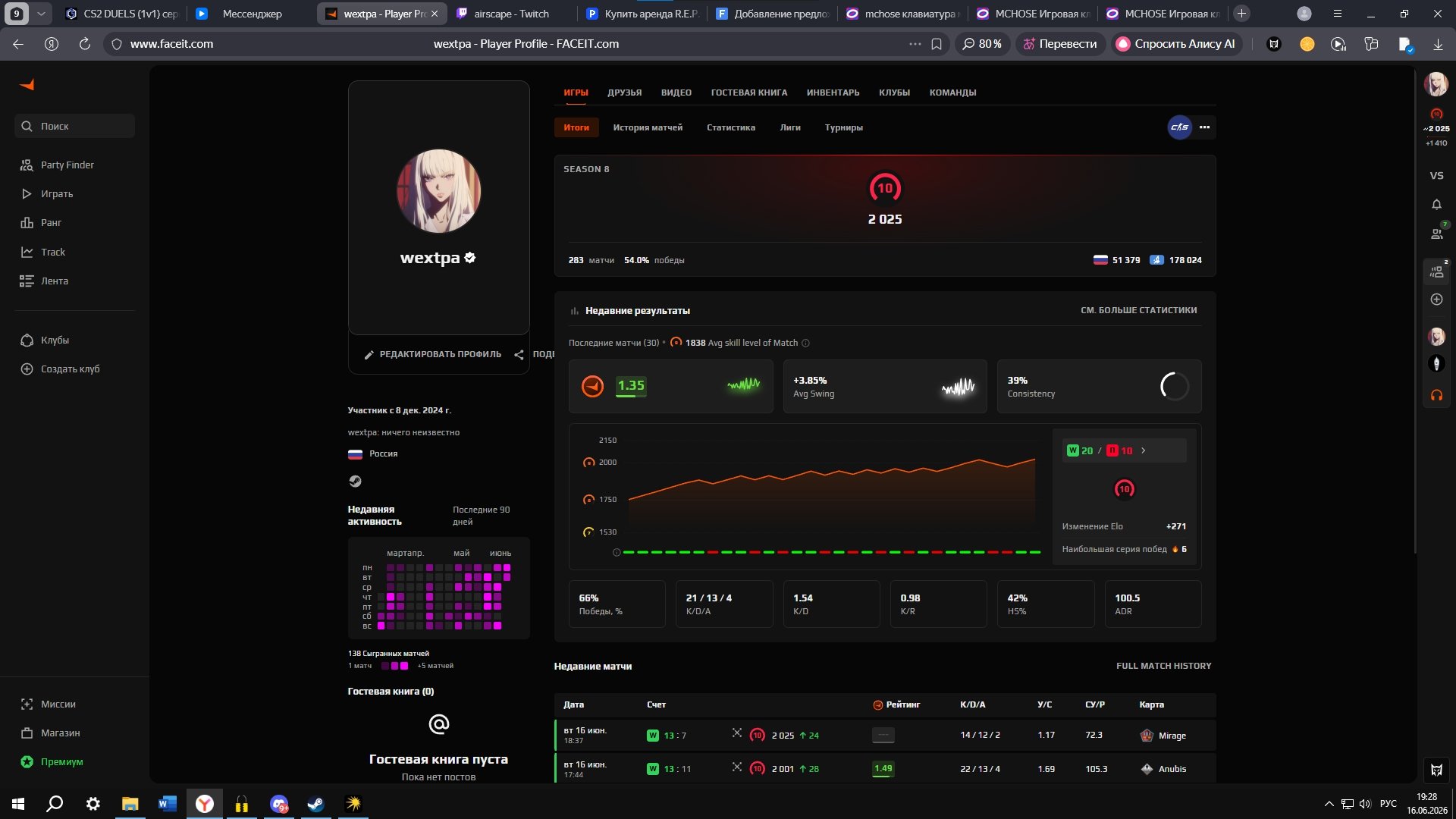Open the address bar three-dots menu
The width and height of the screenshot is (1456, 819).
(x=915, y=44)
